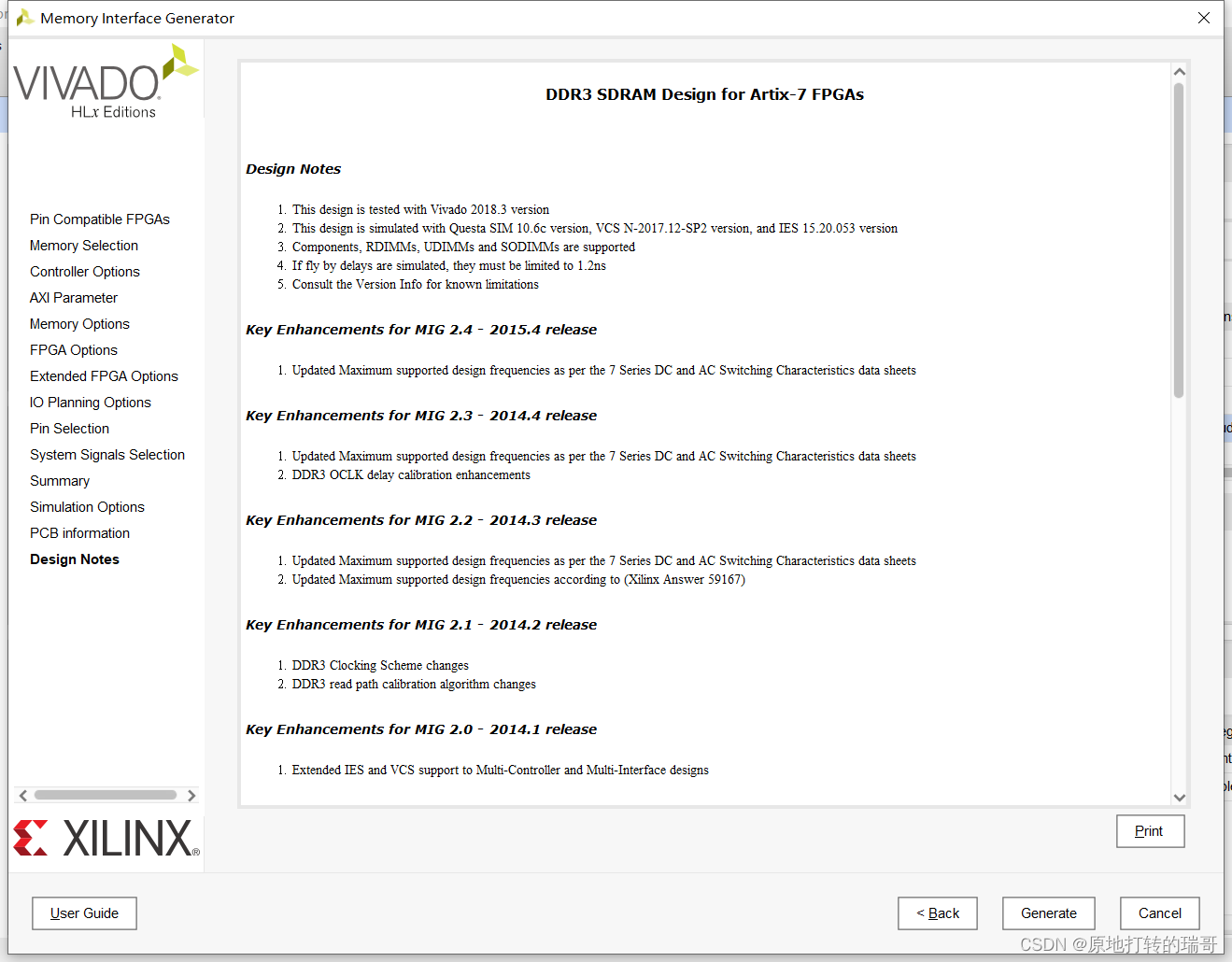Go to Extended FPGA Options
This screenshot has height=962, width=1232.
(104, 376)
